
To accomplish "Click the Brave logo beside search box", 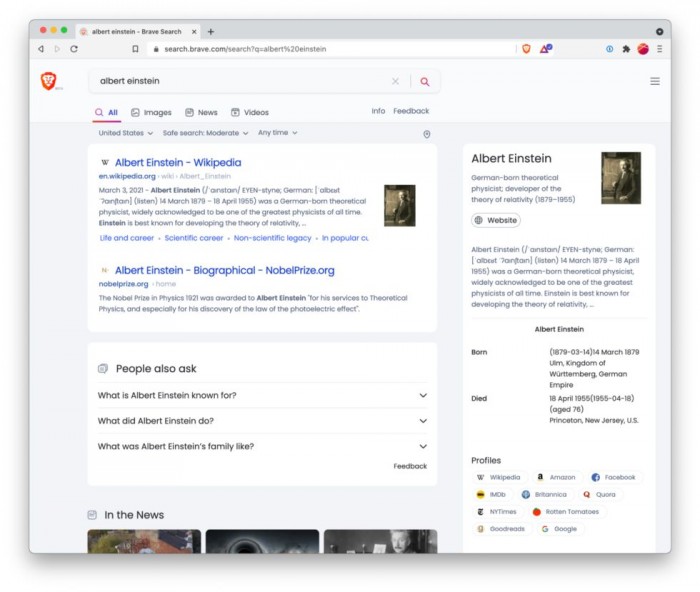I will tap(48, 81).
